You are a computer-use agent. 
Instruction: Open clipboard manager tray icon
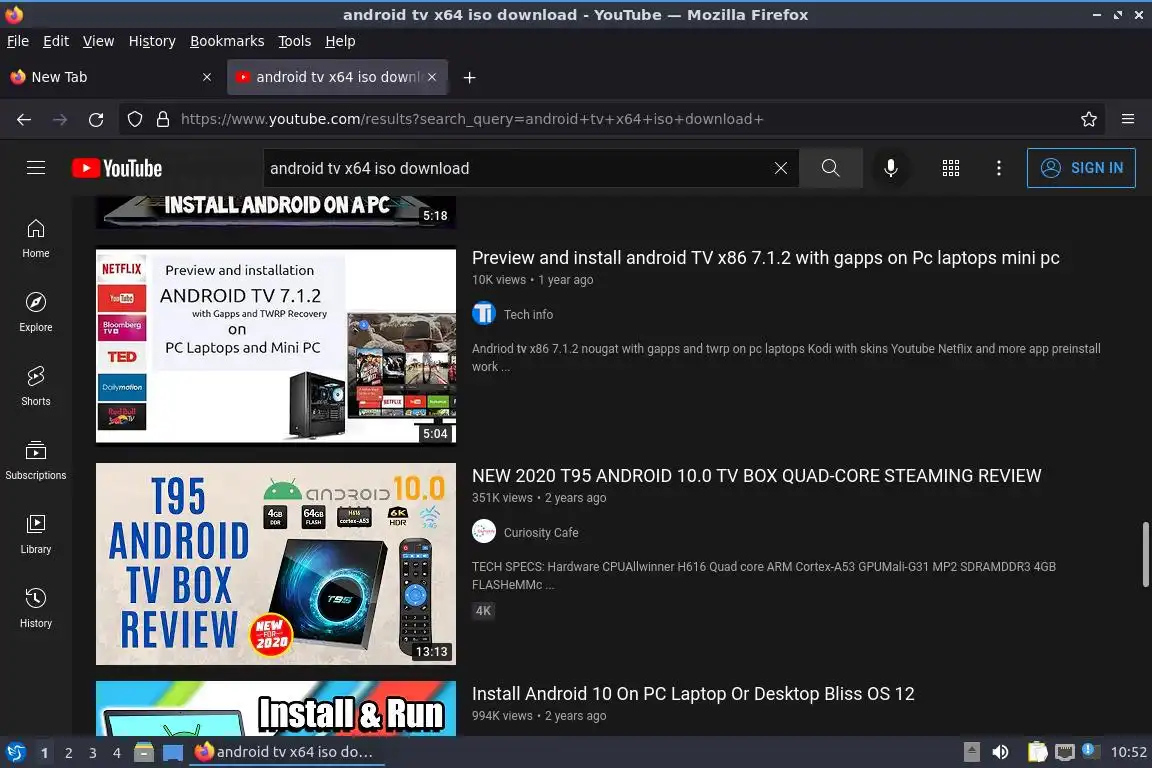[x=1037, y=752]
